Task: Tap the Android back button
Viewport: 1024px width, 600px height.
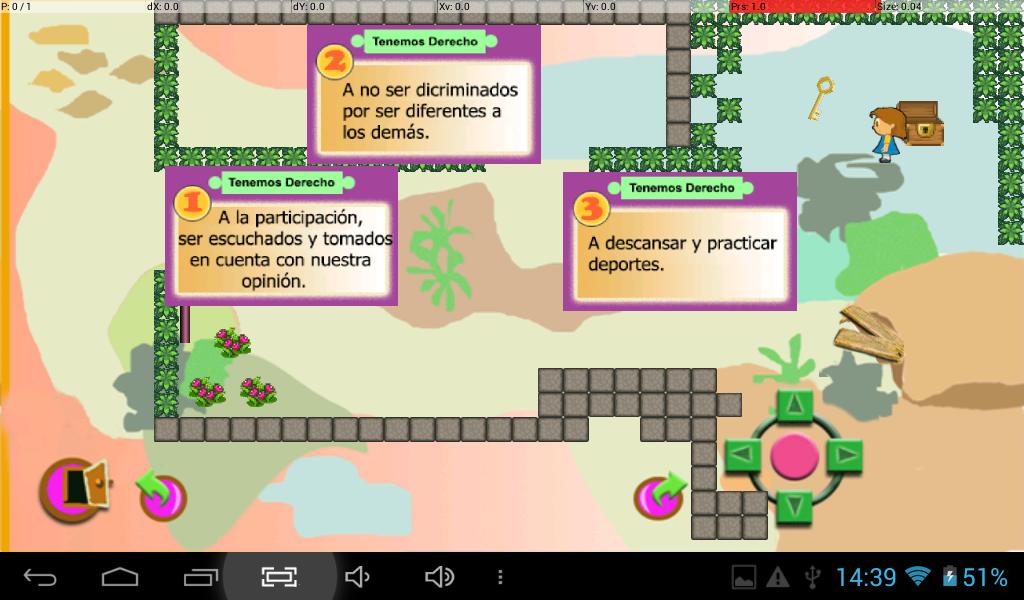Action: 40,577
